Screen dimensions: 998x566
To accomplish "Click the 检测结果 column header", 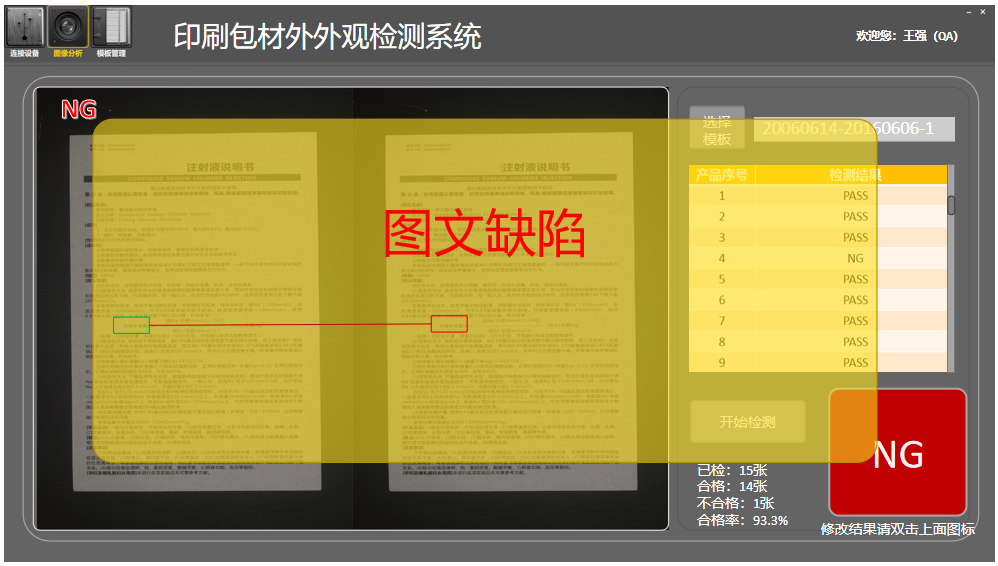I will 855,175.
